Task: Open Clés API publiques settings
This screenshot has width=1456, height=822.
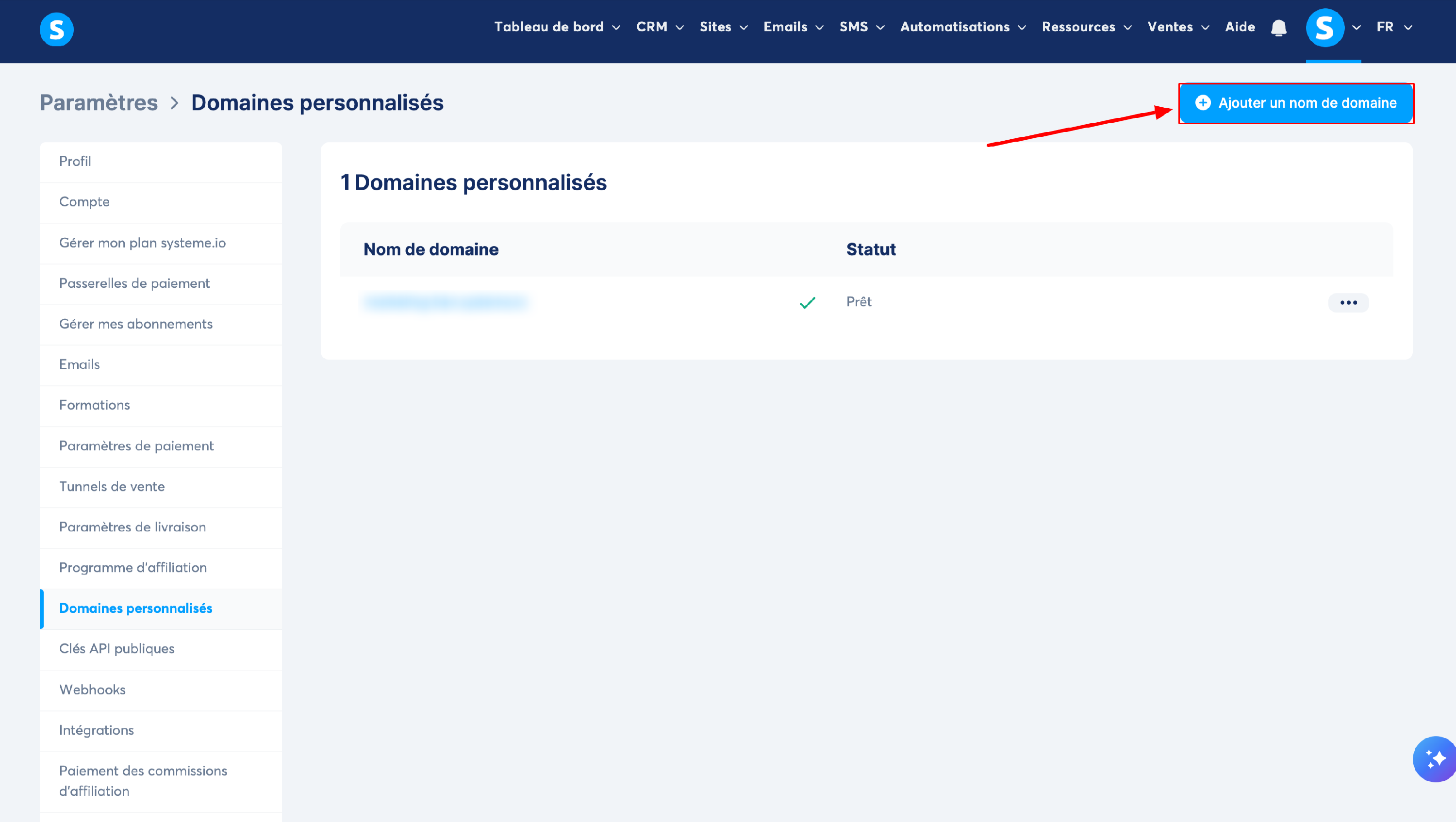Action: (x=116, y=649)
